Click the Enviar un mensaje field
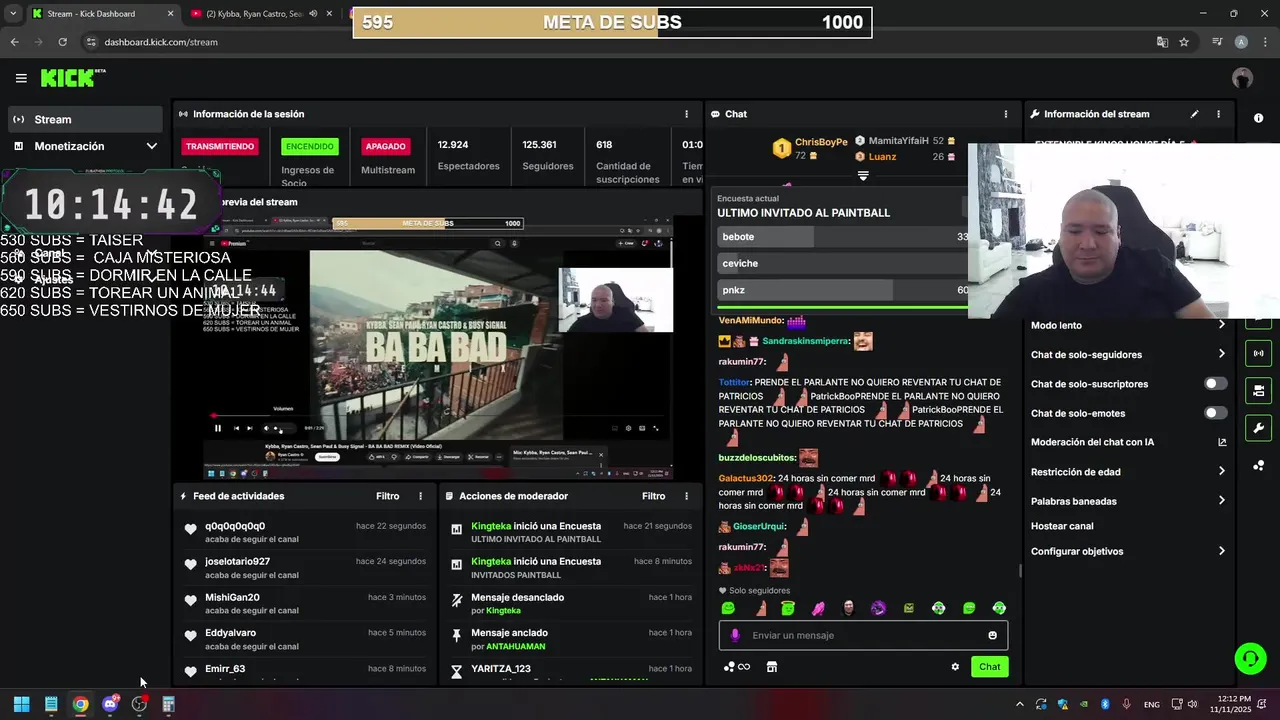The height and width of the screenshot is (720, 1280). [x=863, y=635]
